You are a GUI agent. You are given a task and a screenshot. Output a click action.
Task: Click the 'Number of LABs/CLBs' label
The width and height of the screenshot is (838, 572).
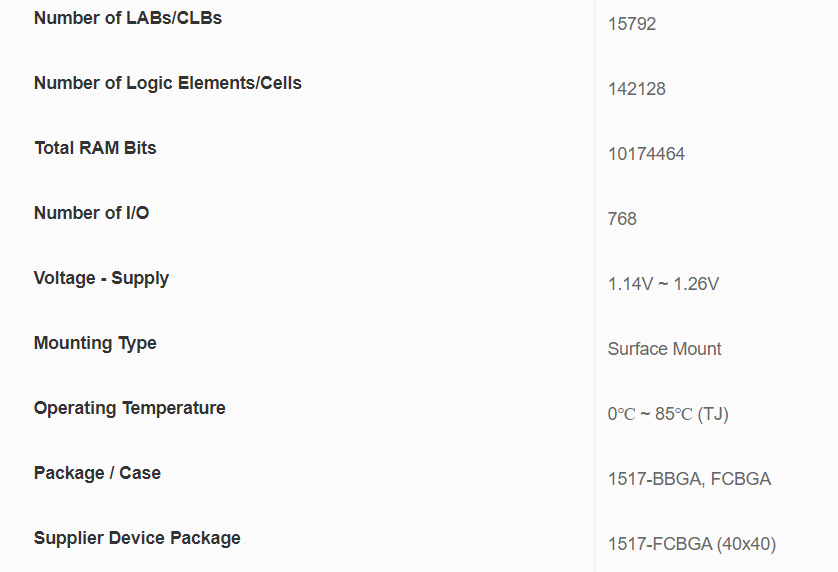pyautogui.click(x=127, y=18)
